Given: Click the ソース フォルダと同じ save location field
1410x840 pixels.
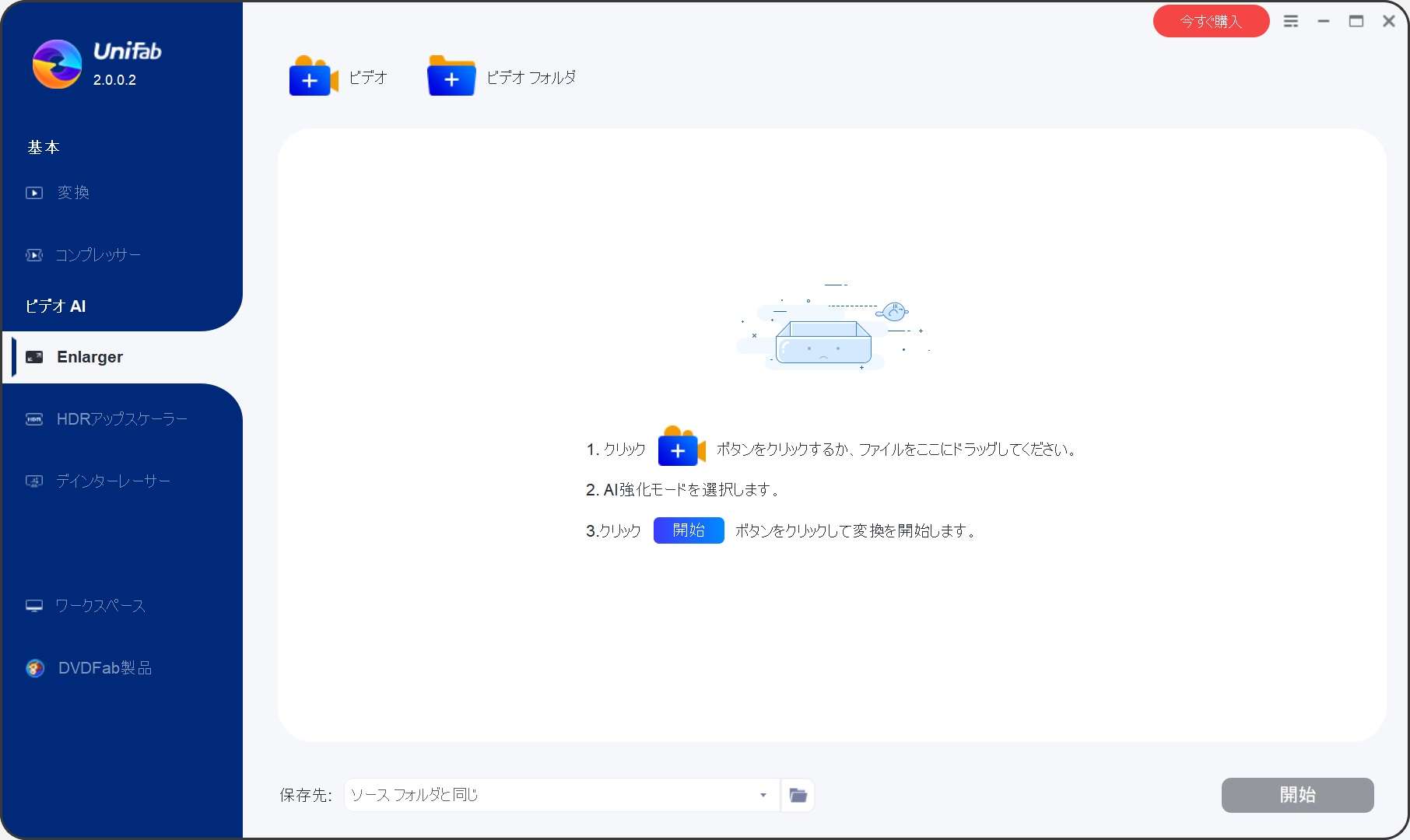Looking at the screenshot, I should point(562,795).
